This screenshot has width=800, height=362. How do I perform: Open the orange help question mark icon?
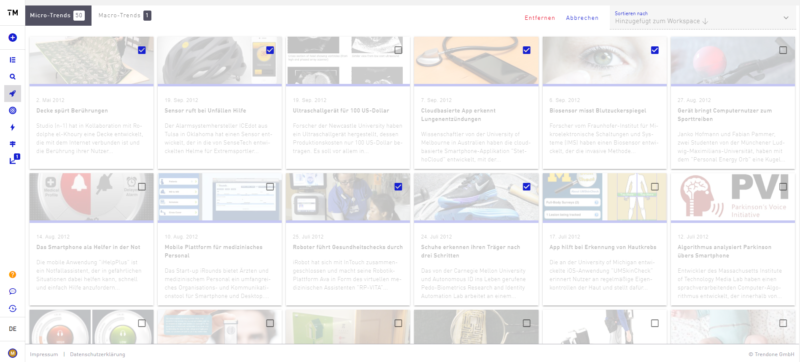pos(13,275)
